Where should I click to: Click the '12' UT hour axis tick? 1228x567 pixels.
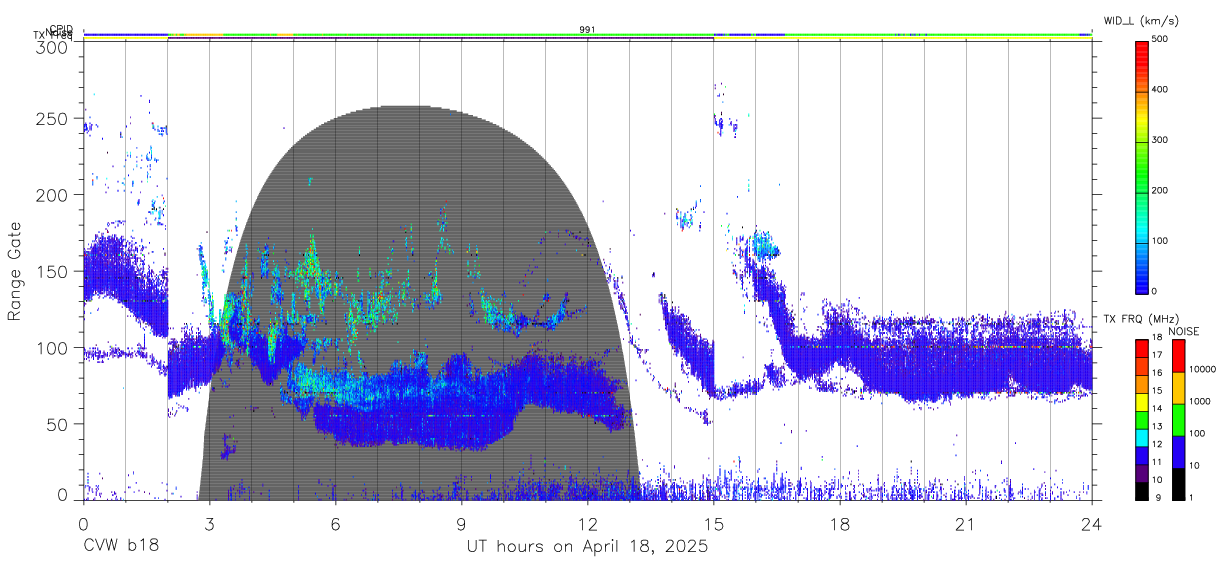[587, 523]
